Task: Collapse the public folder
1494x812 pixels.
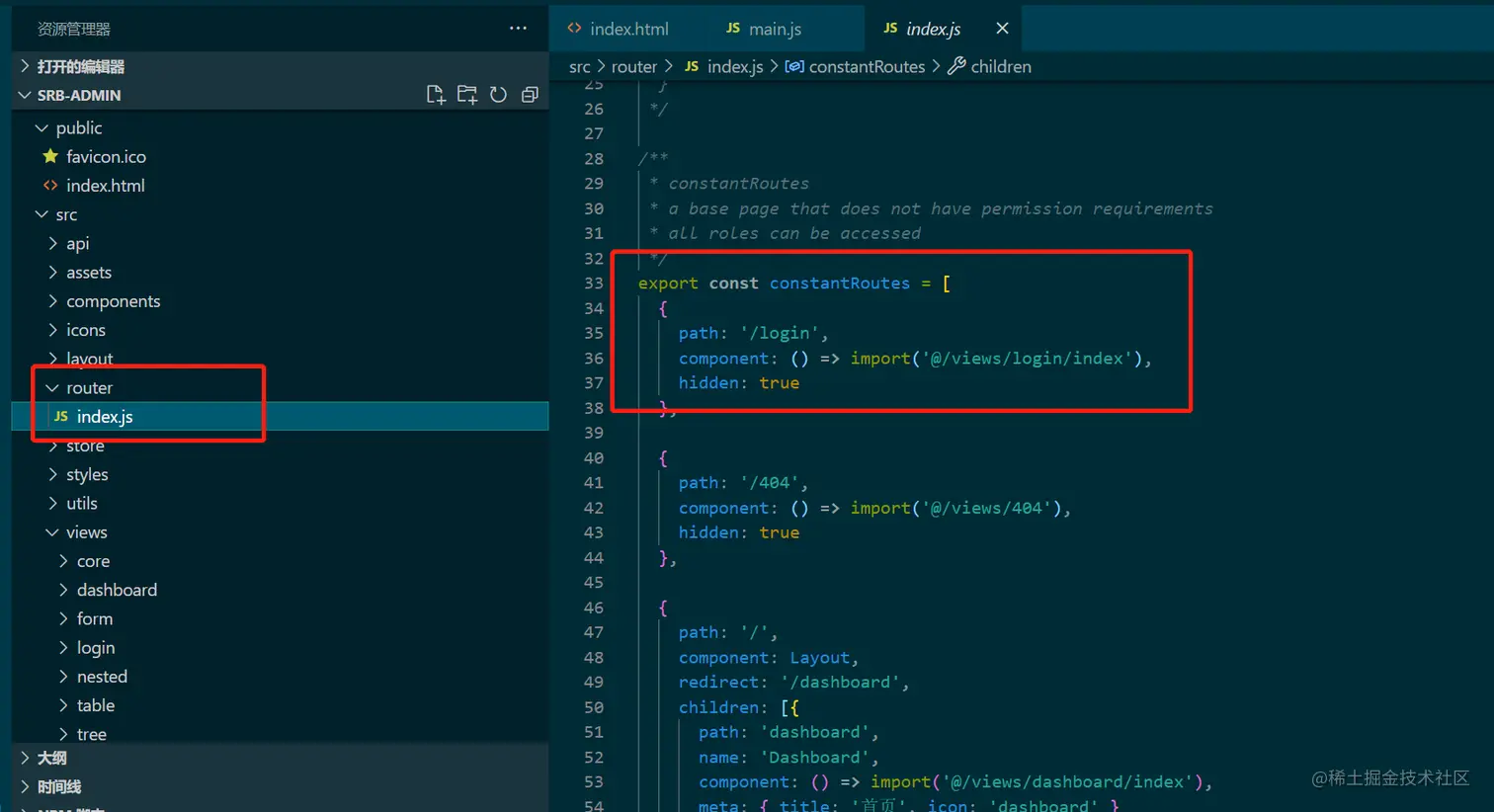Action: (280, 127)
